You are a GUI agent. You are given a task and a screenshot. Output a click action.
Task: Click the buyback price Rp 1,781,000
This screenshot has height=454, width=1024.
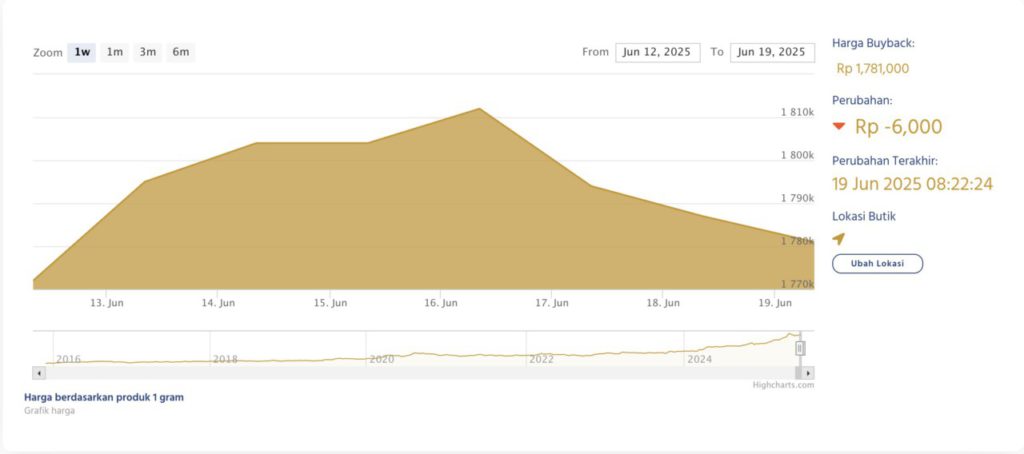click(872, 69)
